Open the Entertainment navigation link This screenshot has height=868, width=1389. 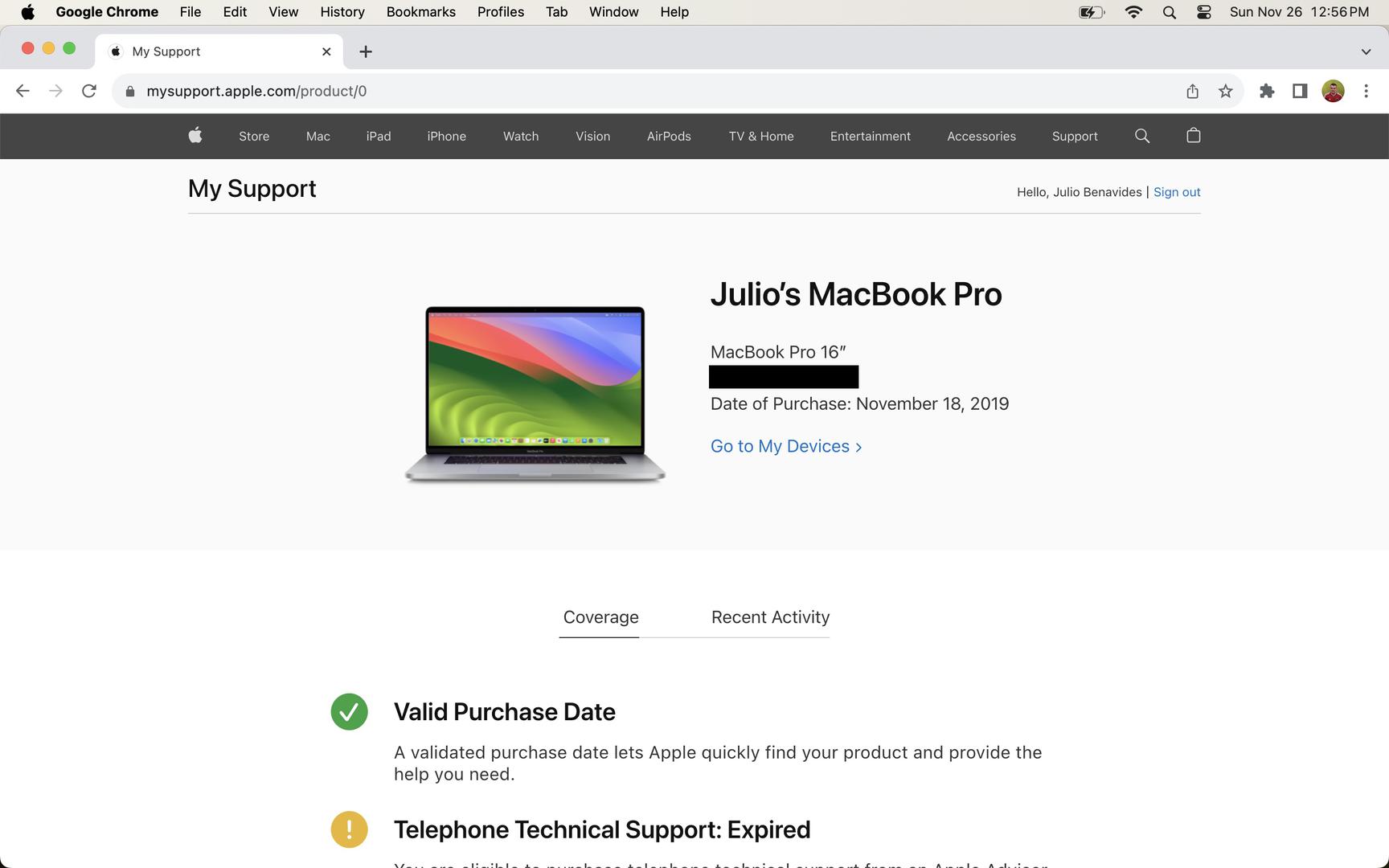(871, 137)
